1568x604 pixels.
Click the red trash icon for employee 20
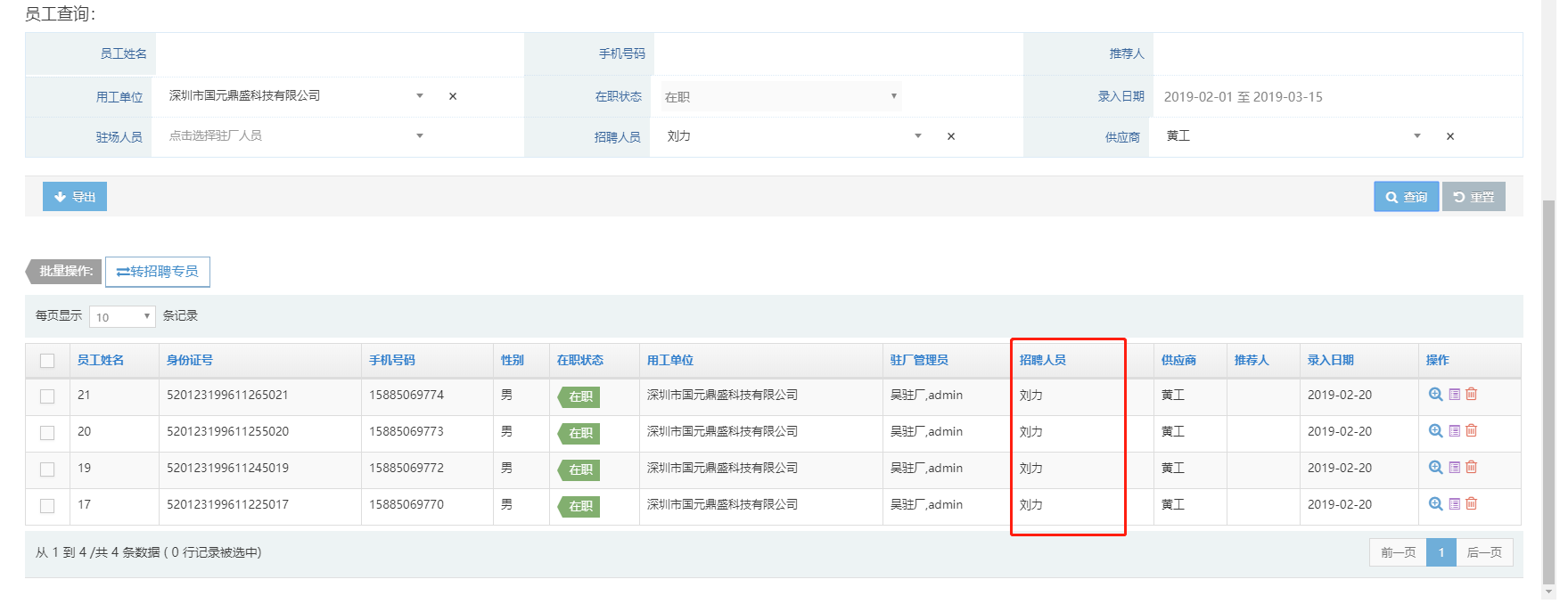click(x=1472, y=431)
